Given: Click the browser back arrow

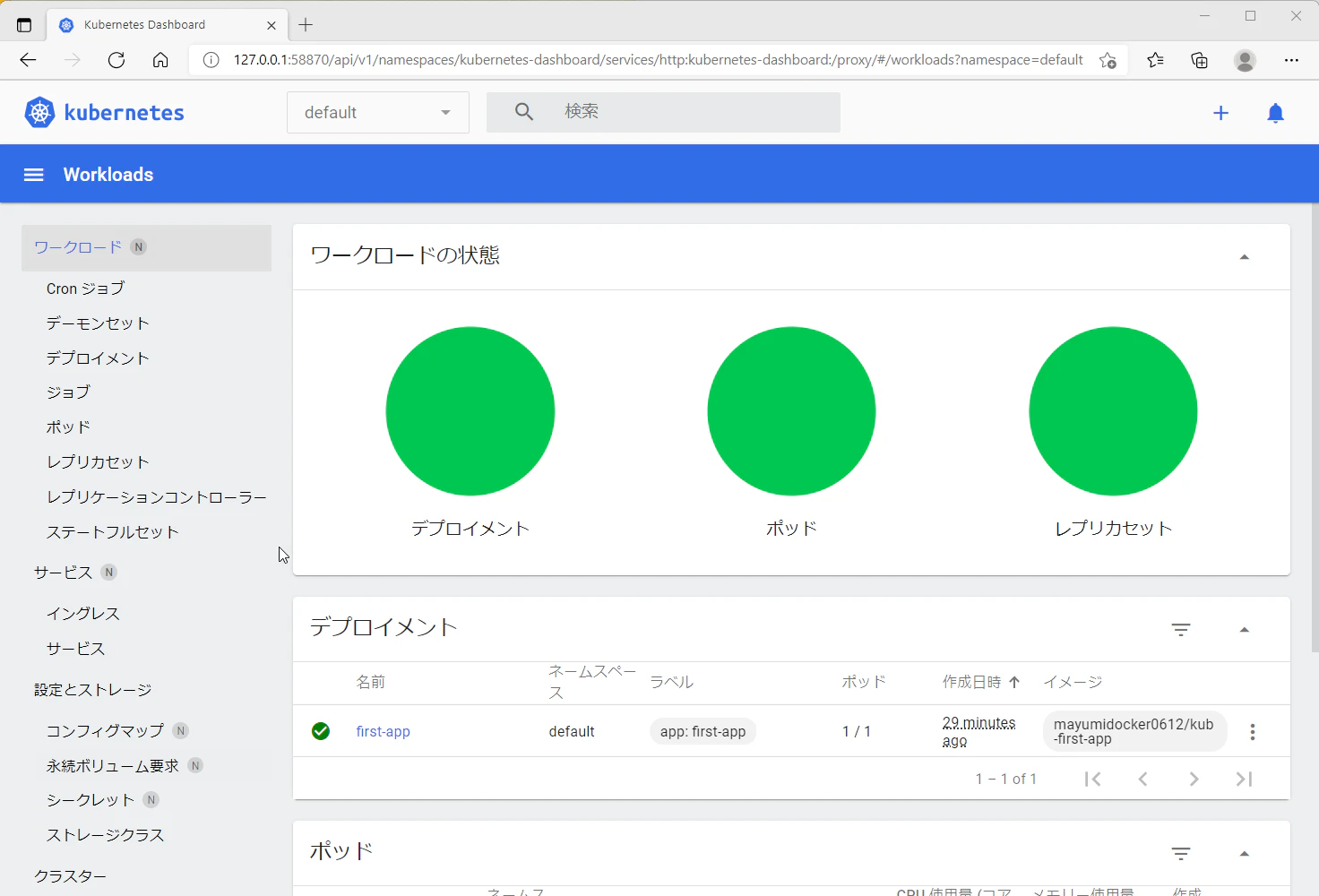Looking at the screenshot, I should tap(28, 60).
